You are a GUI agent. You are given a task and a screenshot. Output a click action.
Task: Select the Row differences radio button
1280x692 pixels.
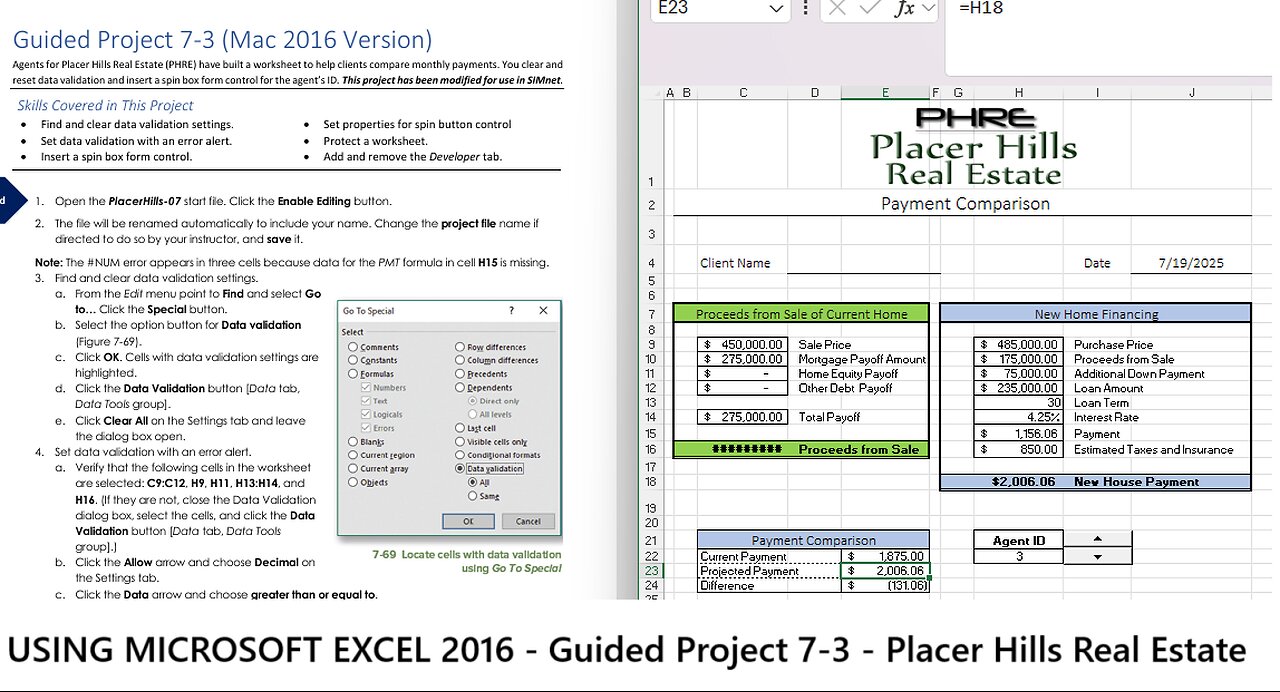coord(460,347)
